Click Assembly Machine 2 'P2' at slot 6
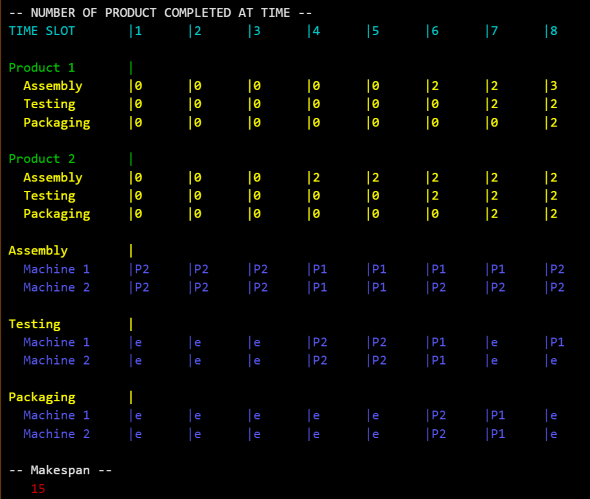590x499 pixels. (439, 288)
